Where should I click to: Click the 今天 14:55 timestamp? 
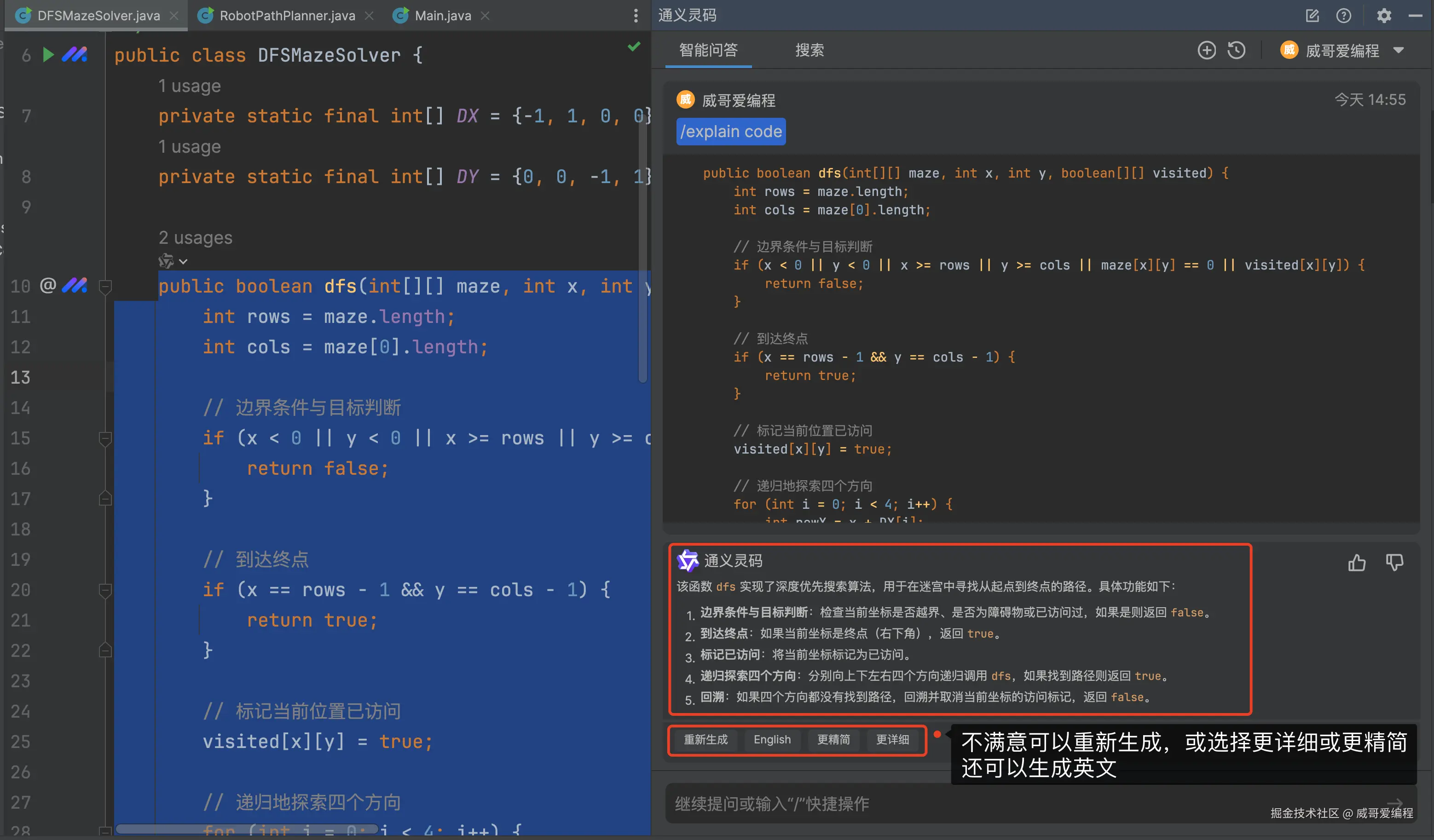point(1370,99)
